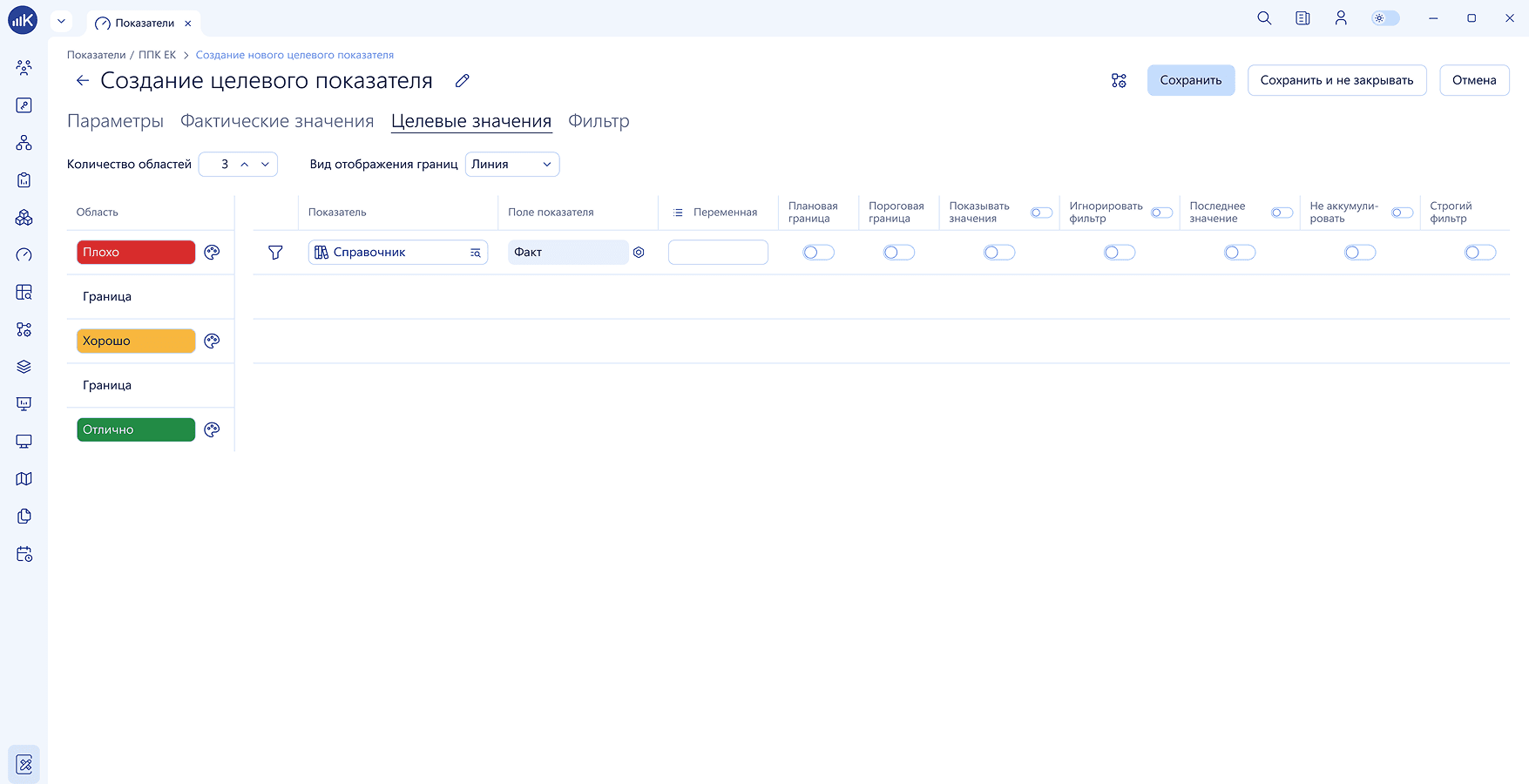Switch to the Фактические значения tab
The height and width of the screenshot is (784, 1529).
277,121
